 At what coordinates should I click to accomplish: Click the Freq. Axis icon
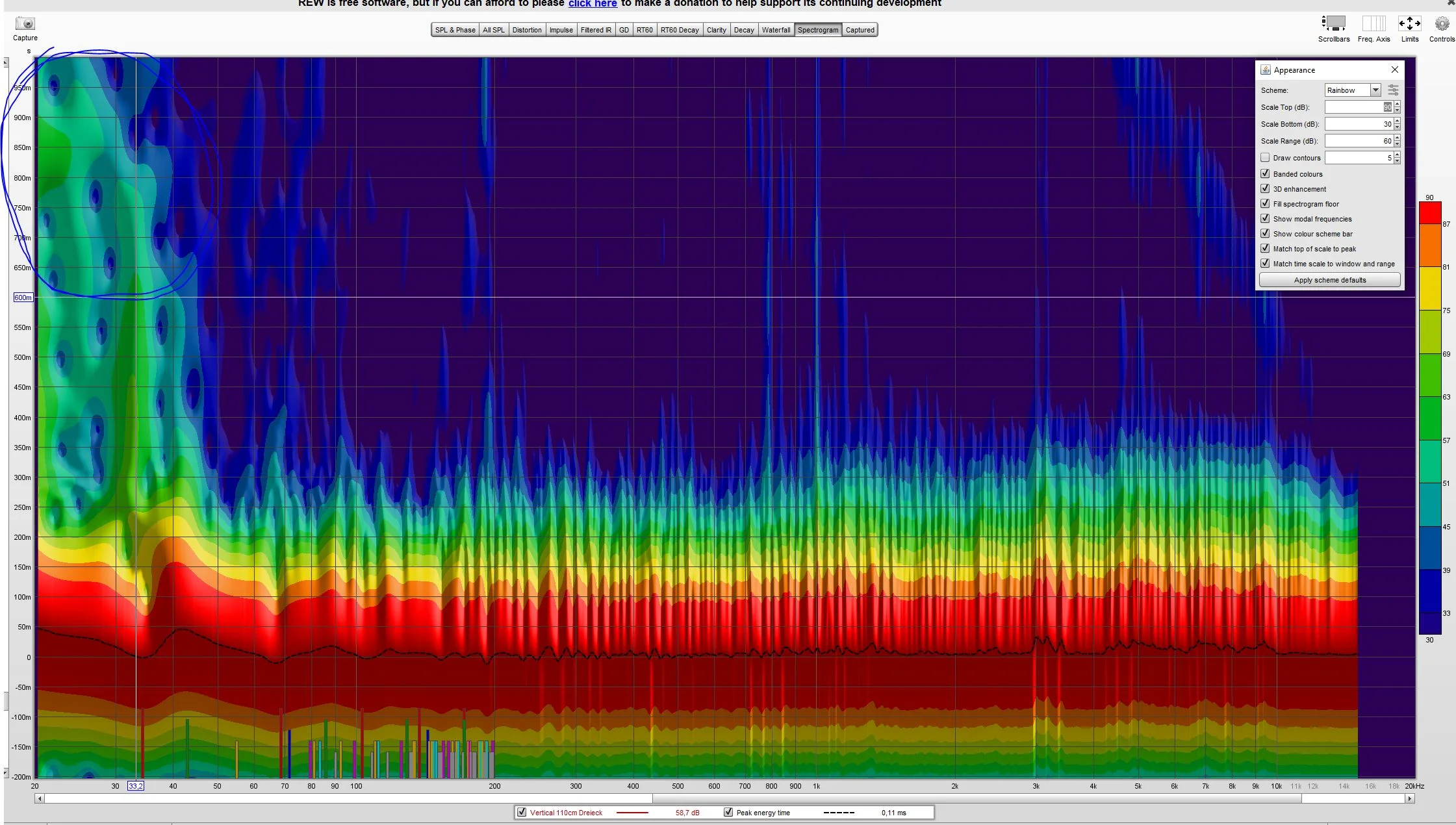(1373, 23)
